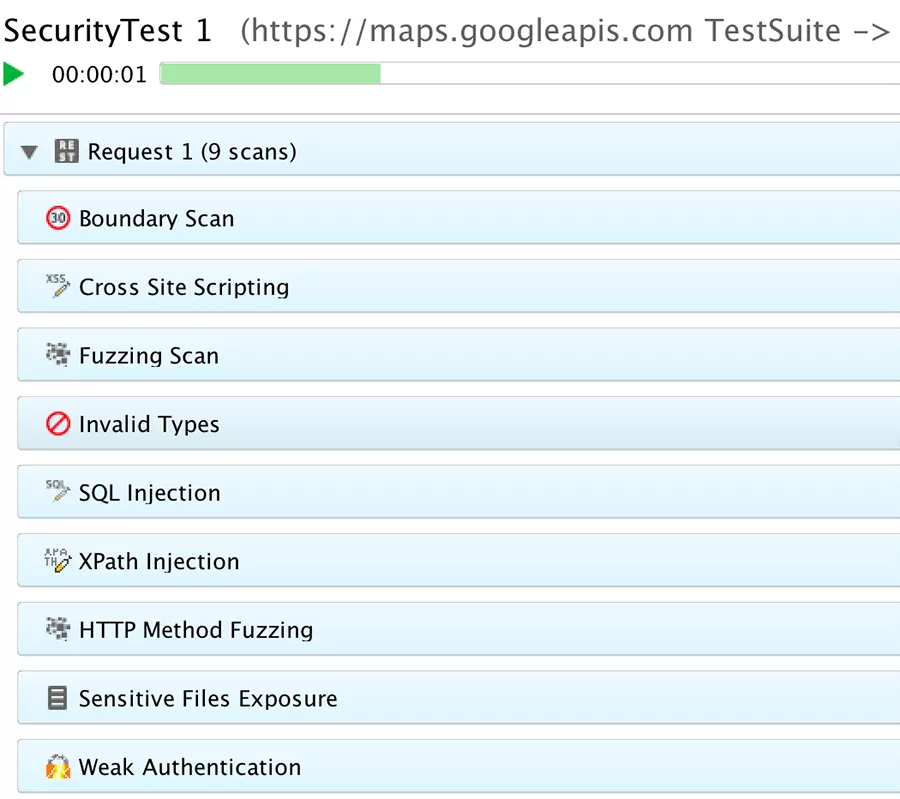The height and width of the screenshot is (799, 900).
Task: Click the Boundary Scan speed-limit icon
Action: click(x=58, y=218)
